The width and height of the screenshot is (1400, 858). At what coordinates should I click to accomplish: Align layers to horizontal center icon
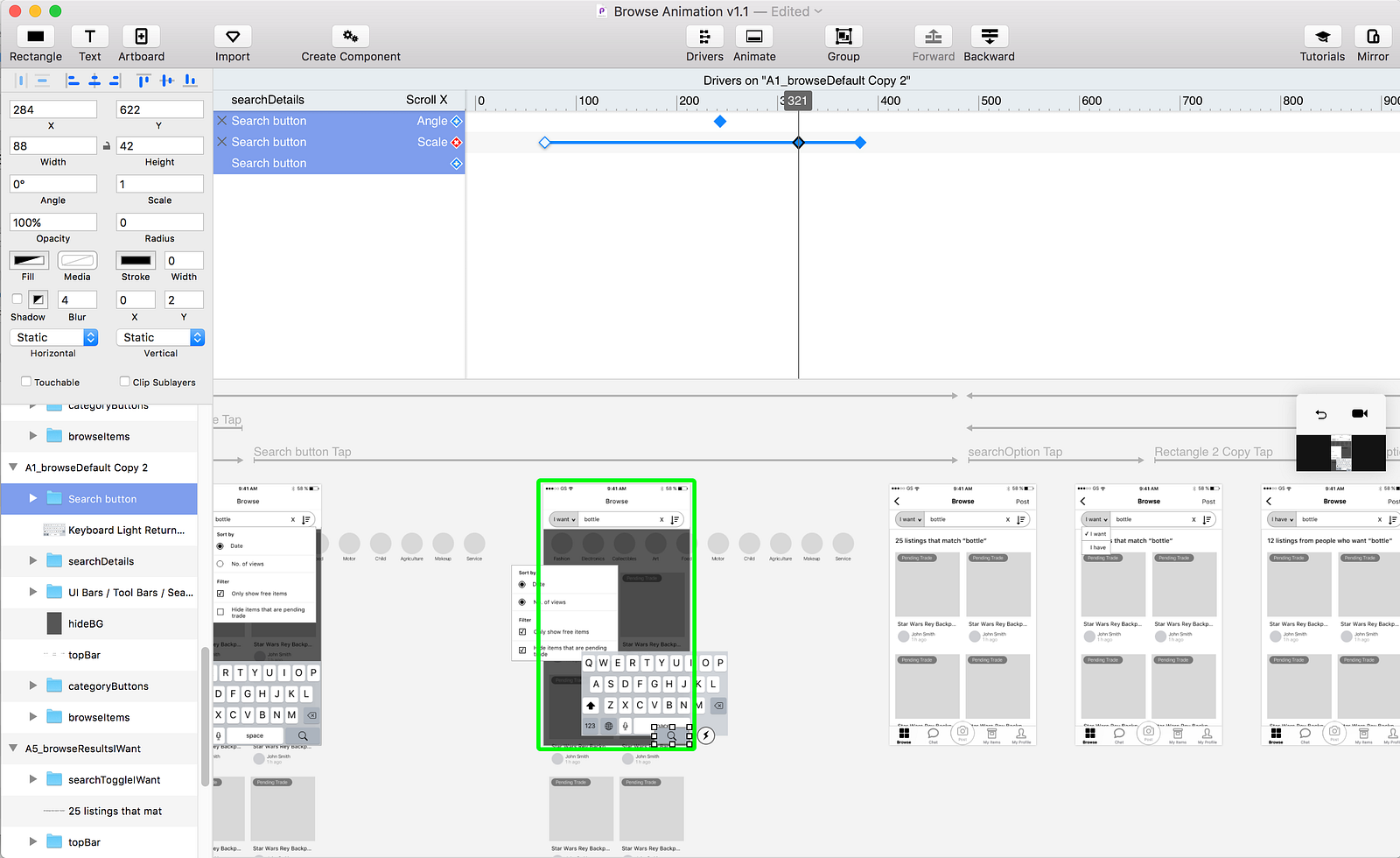tap(94, 81)
